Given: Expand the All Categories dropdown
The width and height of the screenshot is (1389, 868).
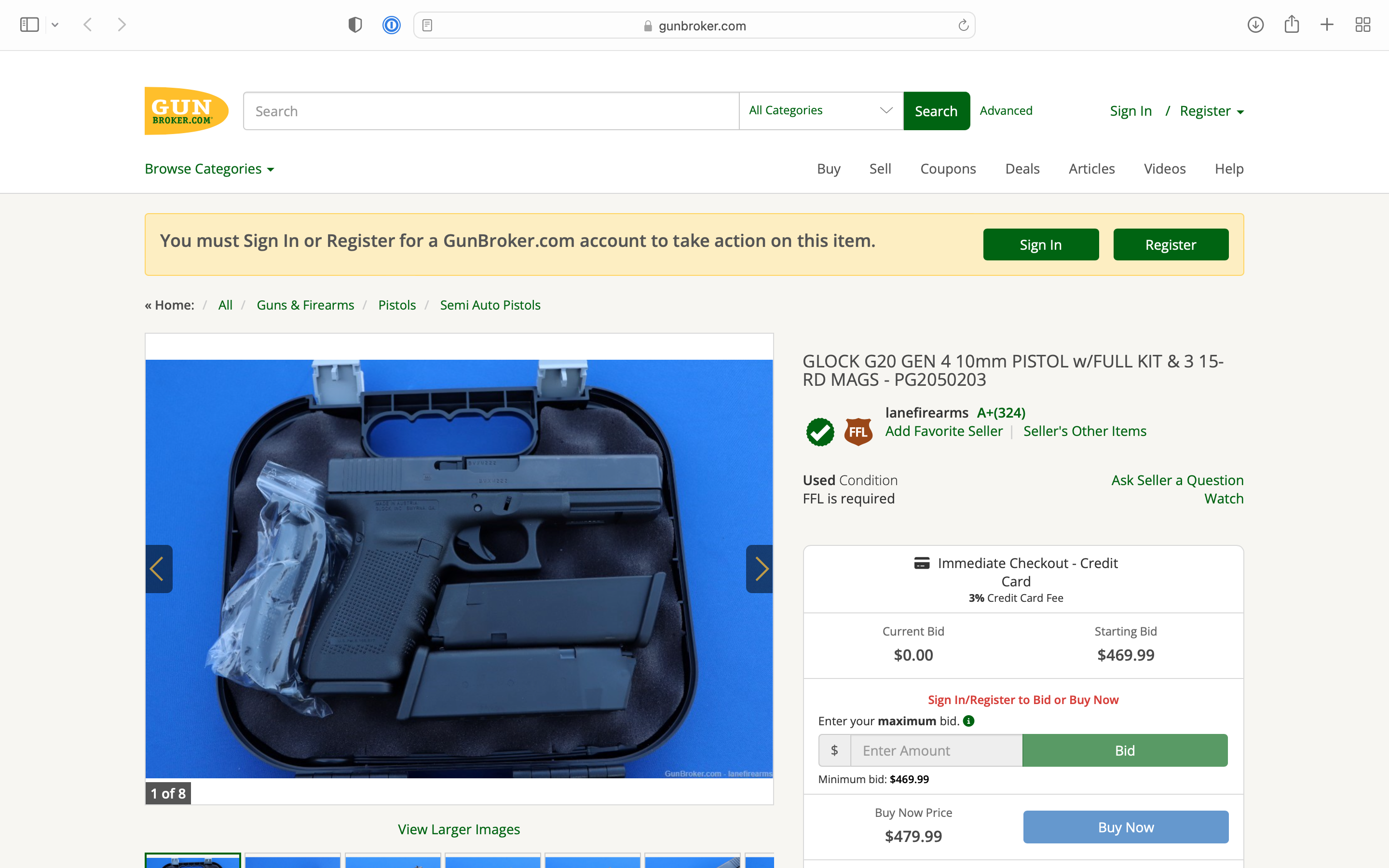Looking at the screenshot, I should [821, 111].
